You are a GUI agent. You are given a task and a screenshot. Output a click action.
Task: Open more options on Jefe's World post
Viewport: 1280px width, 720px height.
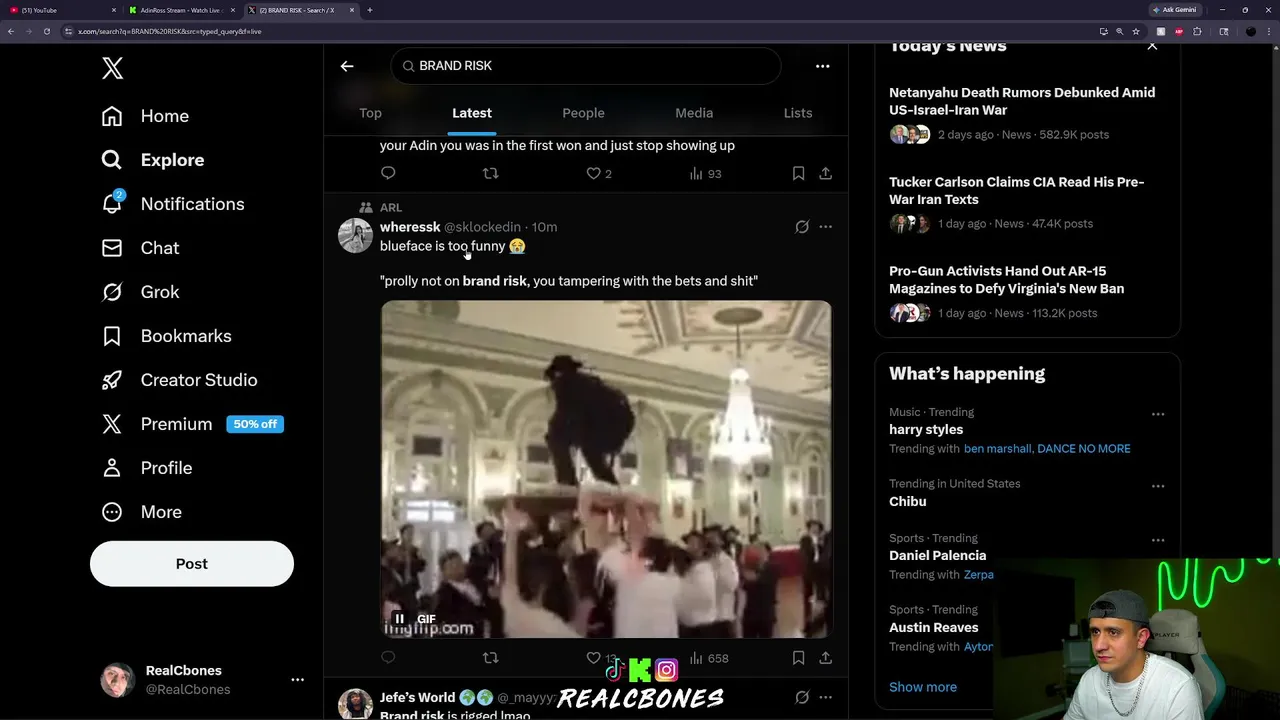(x=825, y=697)
